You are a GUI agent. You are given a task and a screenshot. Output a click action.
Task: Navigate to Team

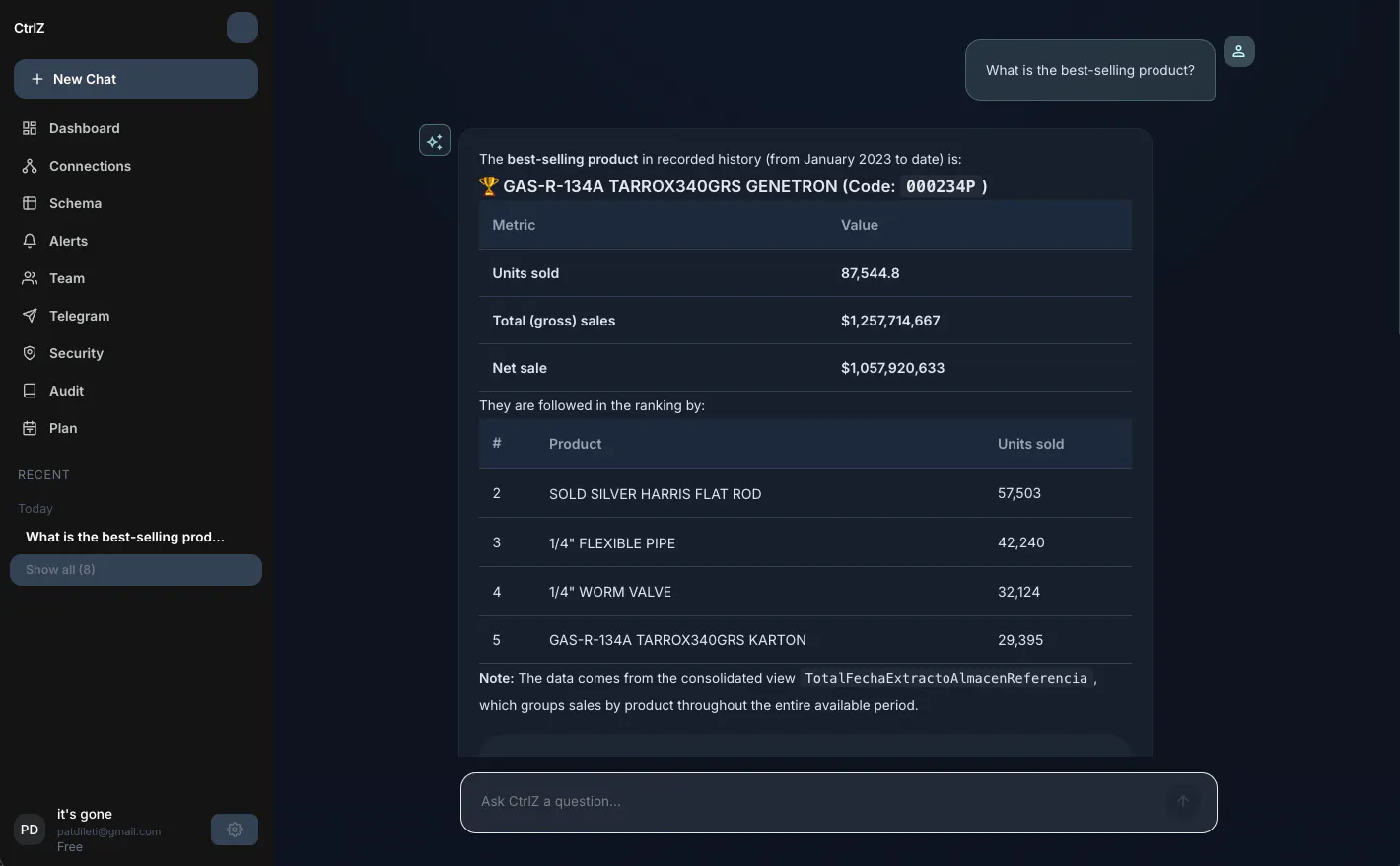pyautogui.click(x=136, y=278)
